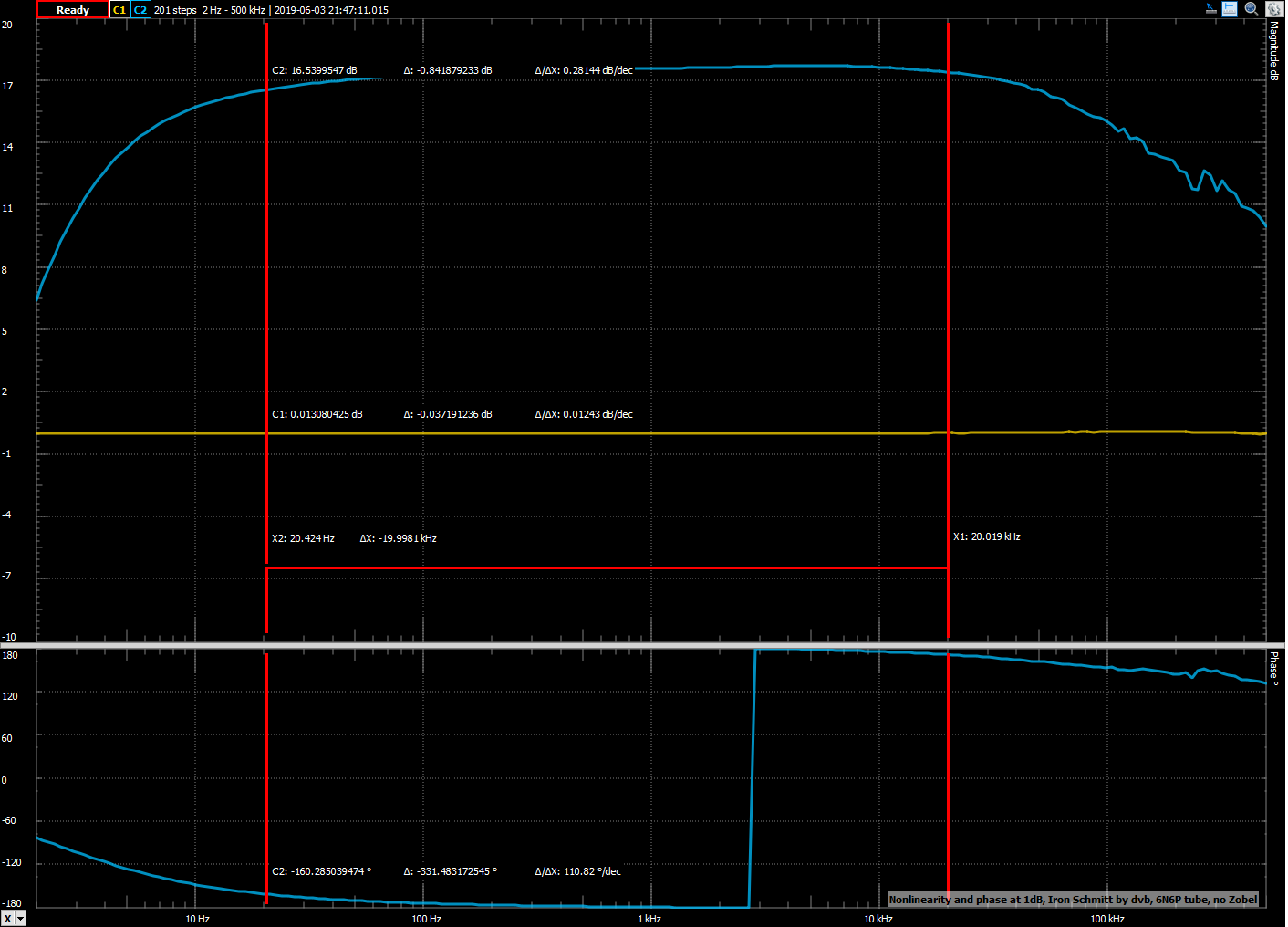Click the red horizontal delta bar between cursors
1288x927 pixels.
click(x=607, y=568)
